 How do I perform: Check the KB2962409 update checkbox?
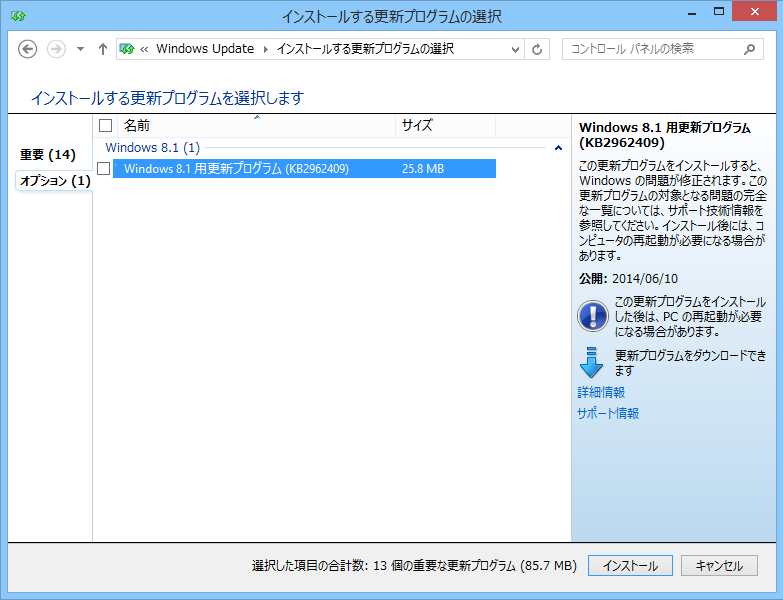point(103,169)
